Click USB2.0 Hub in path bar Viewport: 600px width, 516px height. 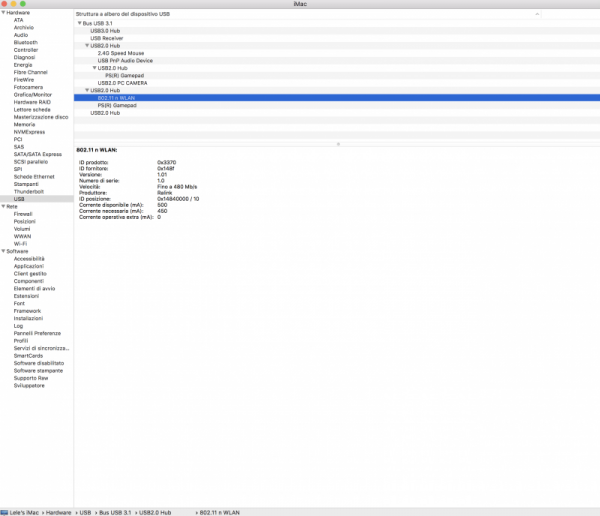click(x=155, y=513)
